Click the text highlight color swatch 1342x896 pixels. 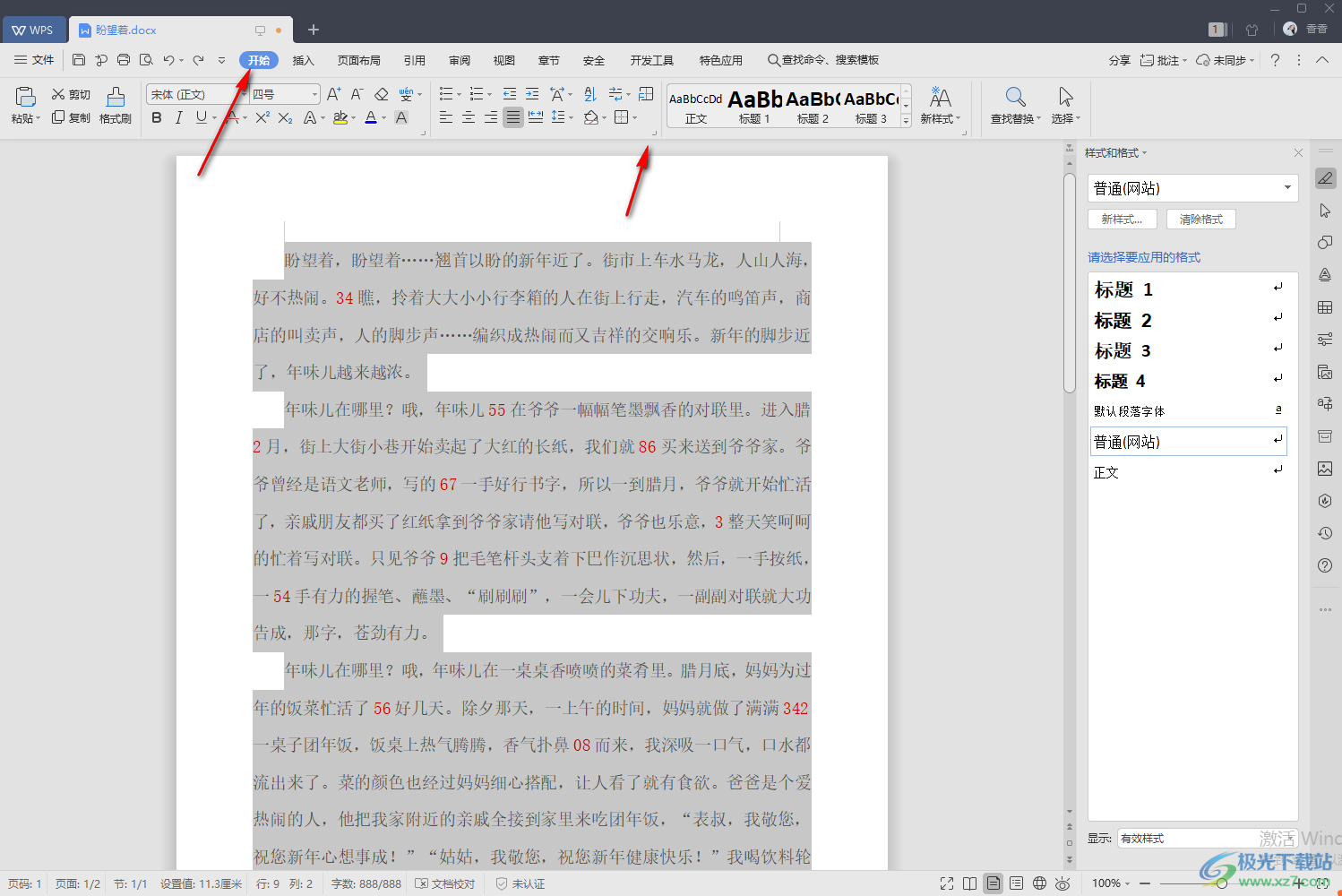(340, 117)
